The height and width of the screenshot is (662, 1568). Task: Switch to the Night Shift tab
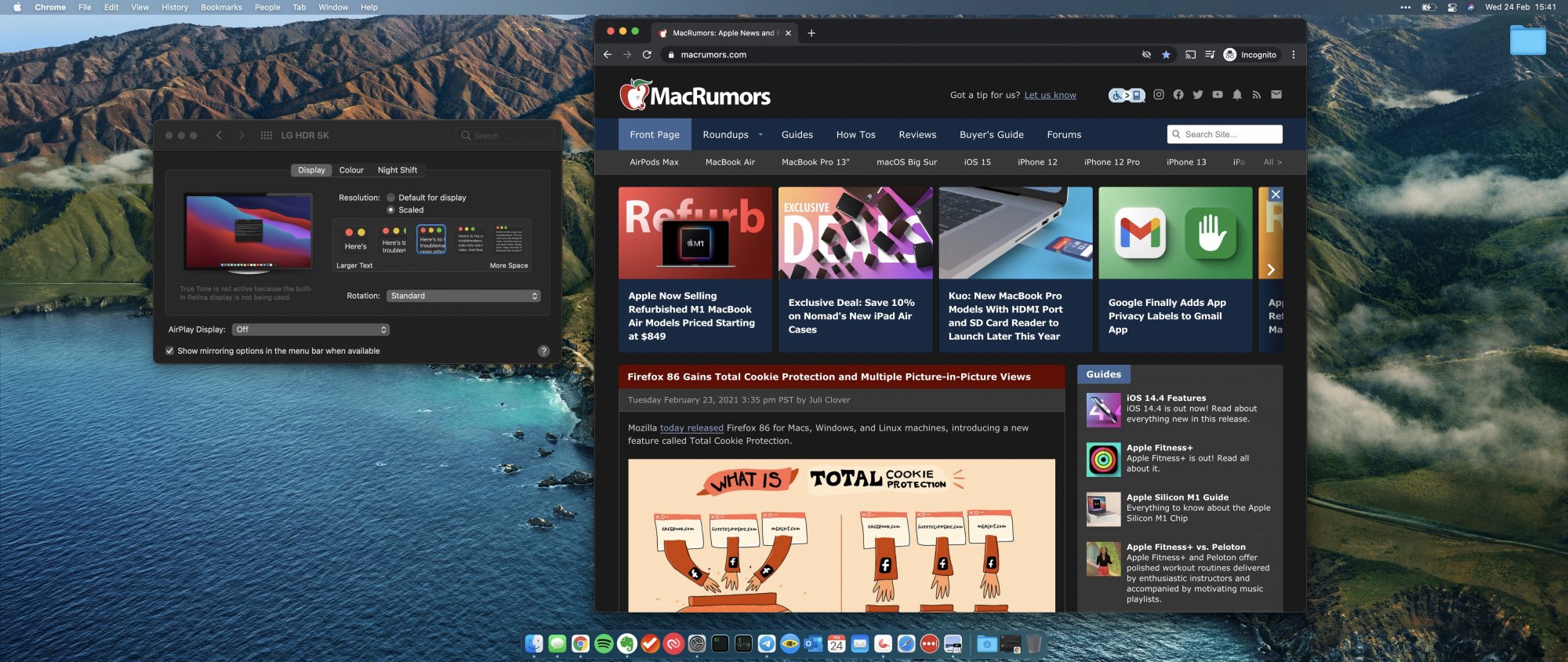(x=397, y=170)
